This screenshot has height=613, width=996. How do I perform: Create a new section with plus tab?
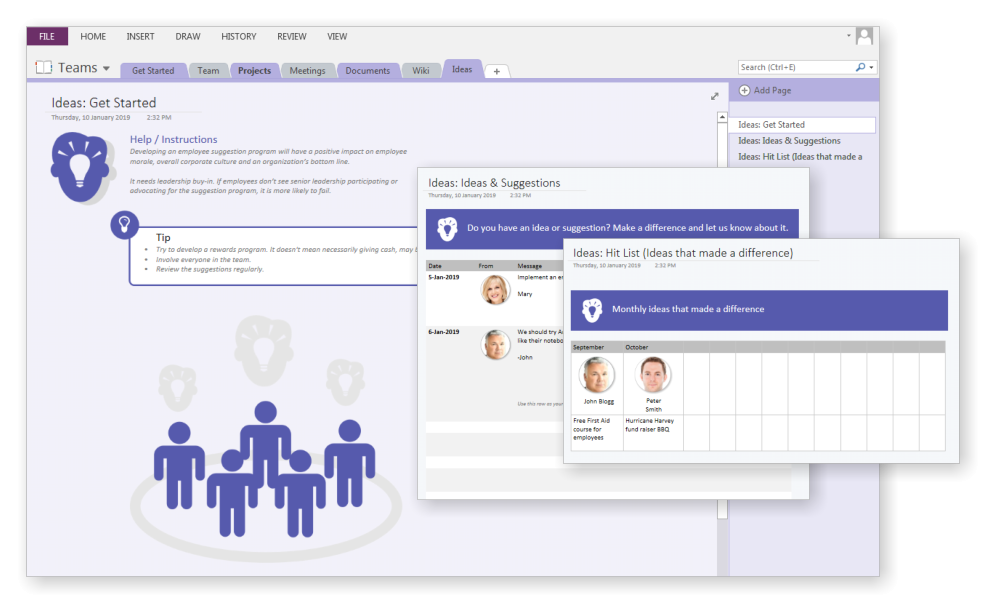coord(497,71)
